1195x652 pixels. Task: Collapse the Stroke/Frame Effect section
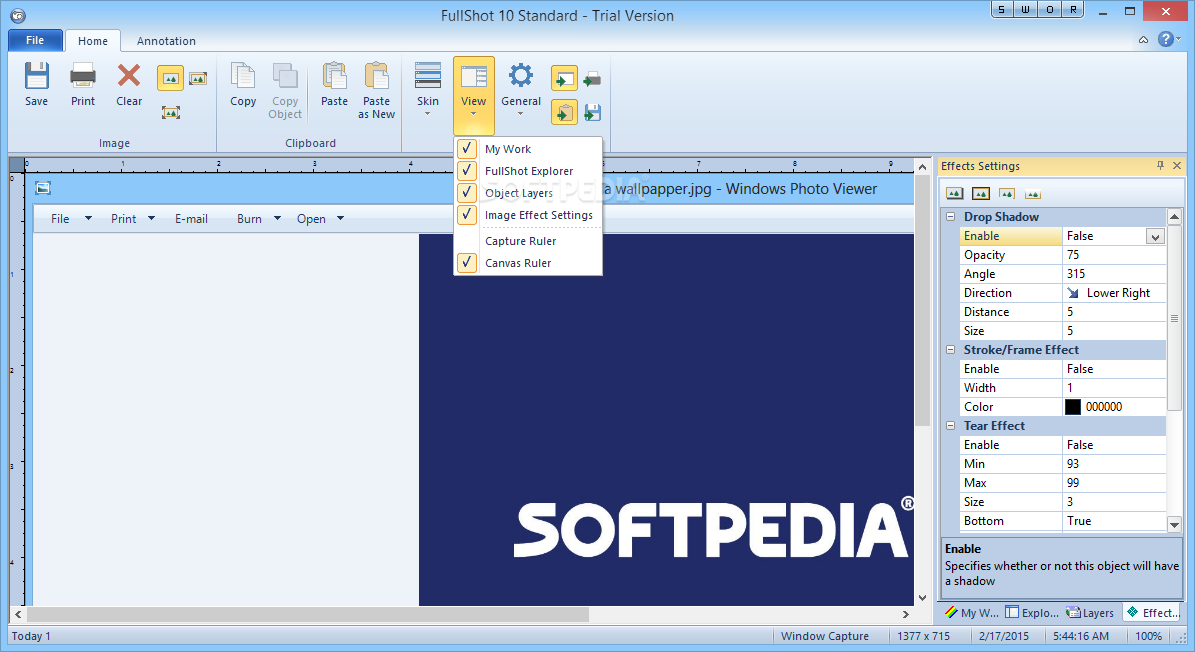click(x=950, y=350)
